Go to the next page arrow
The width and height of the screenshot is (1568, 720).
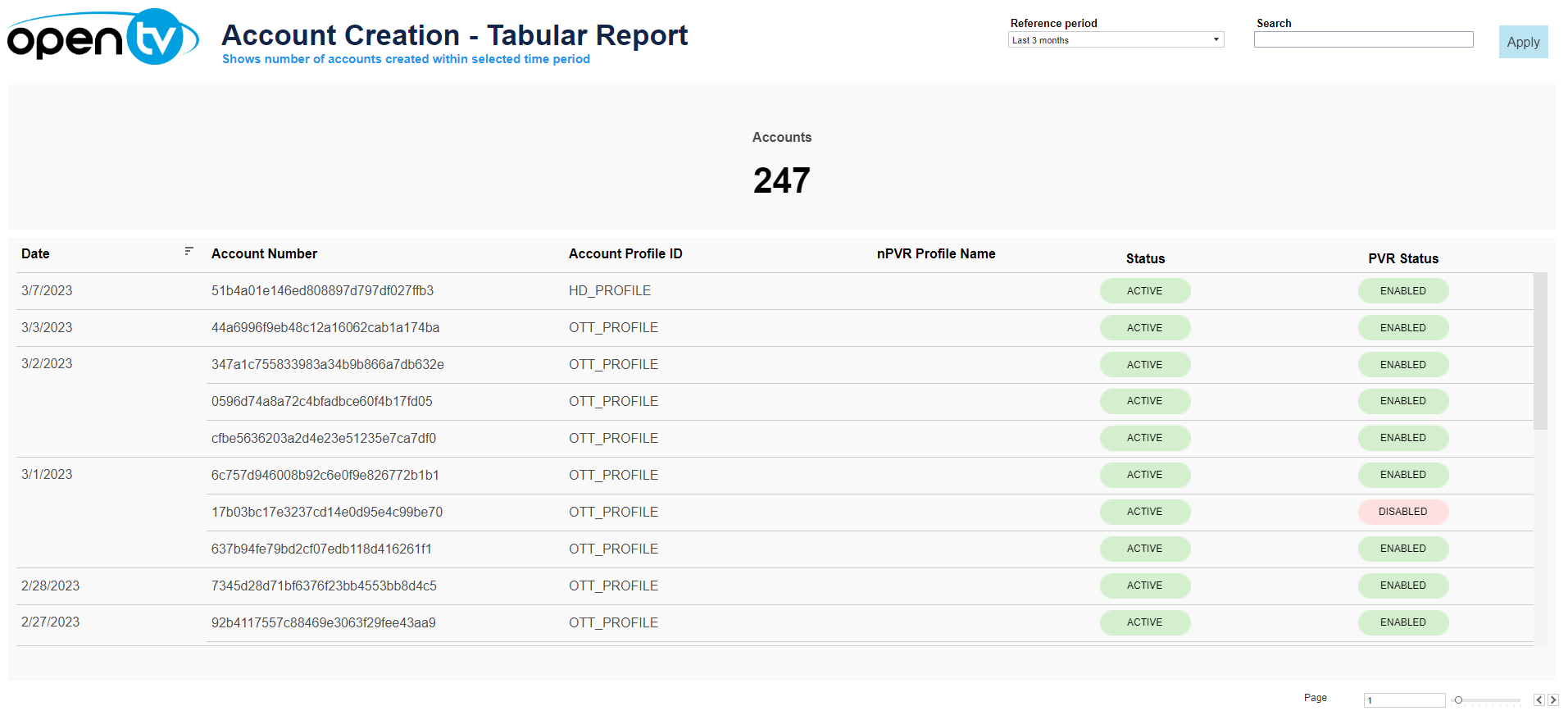[1552, 700]
